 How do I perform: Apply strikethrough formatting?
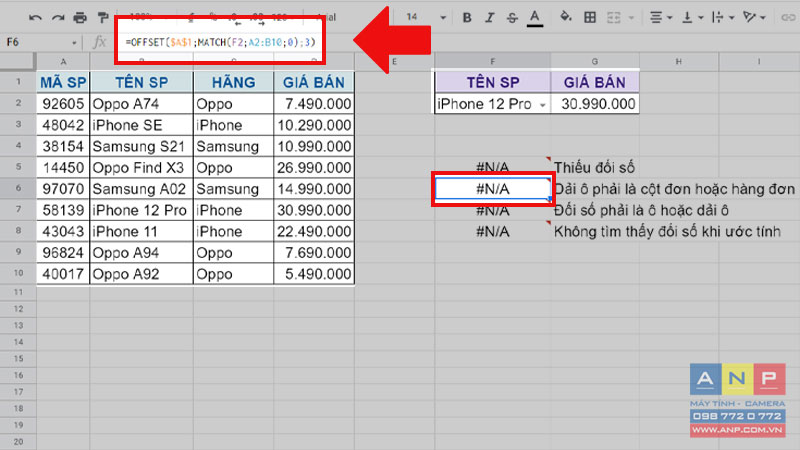pos(512,18)
